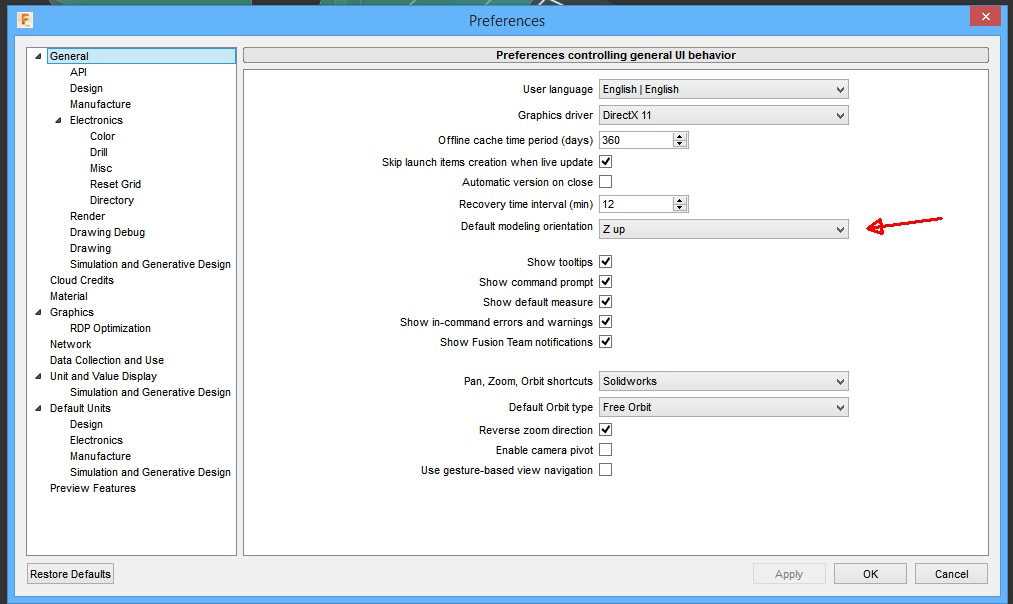This screenshot has width=1013, height=604.
Task: Decrease Offline cache time period value
Action: tap(679, 143)
